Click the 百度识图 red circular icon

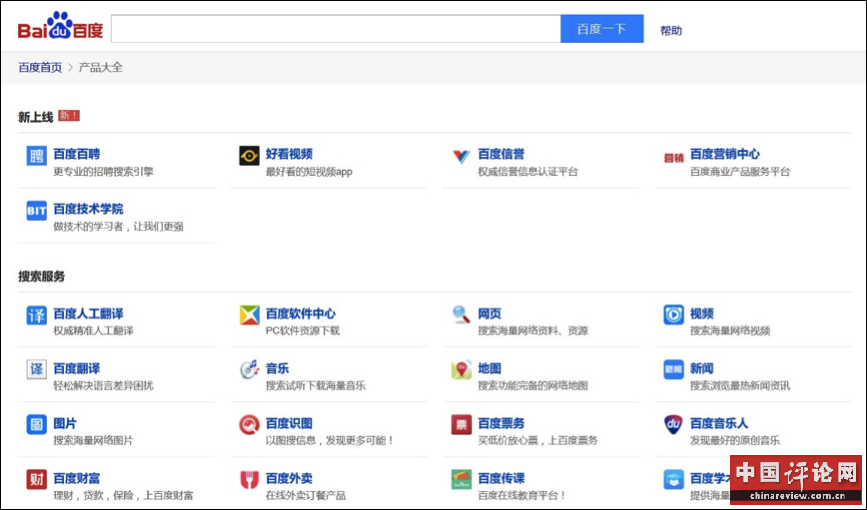249,425
